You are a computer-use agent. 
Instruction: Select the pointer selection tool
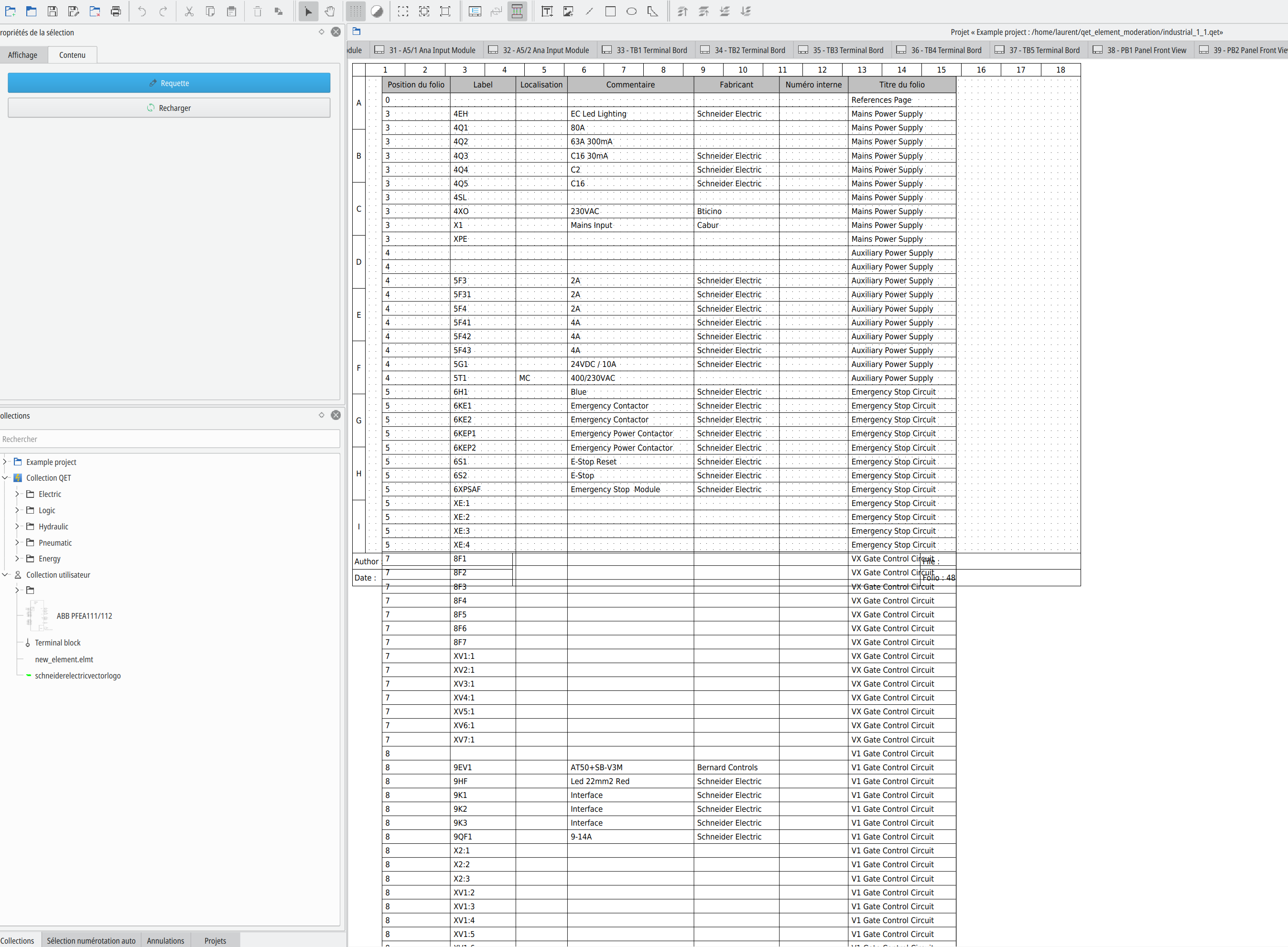309,11
